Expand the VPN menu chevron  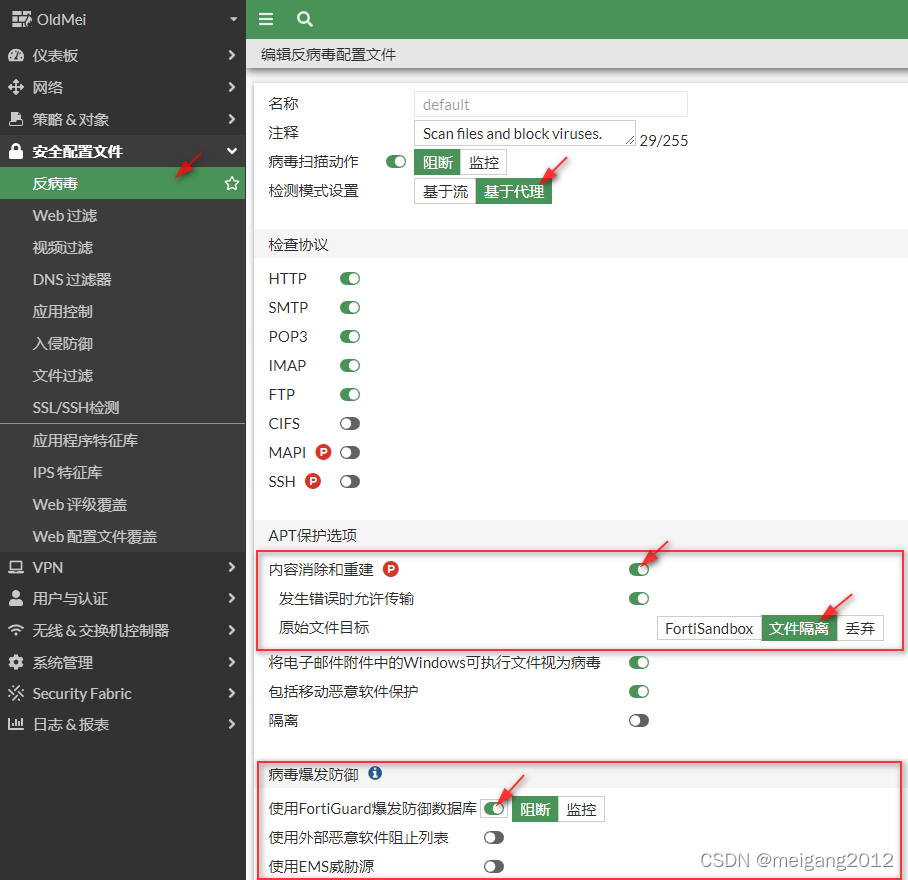[x=232, y=567]
